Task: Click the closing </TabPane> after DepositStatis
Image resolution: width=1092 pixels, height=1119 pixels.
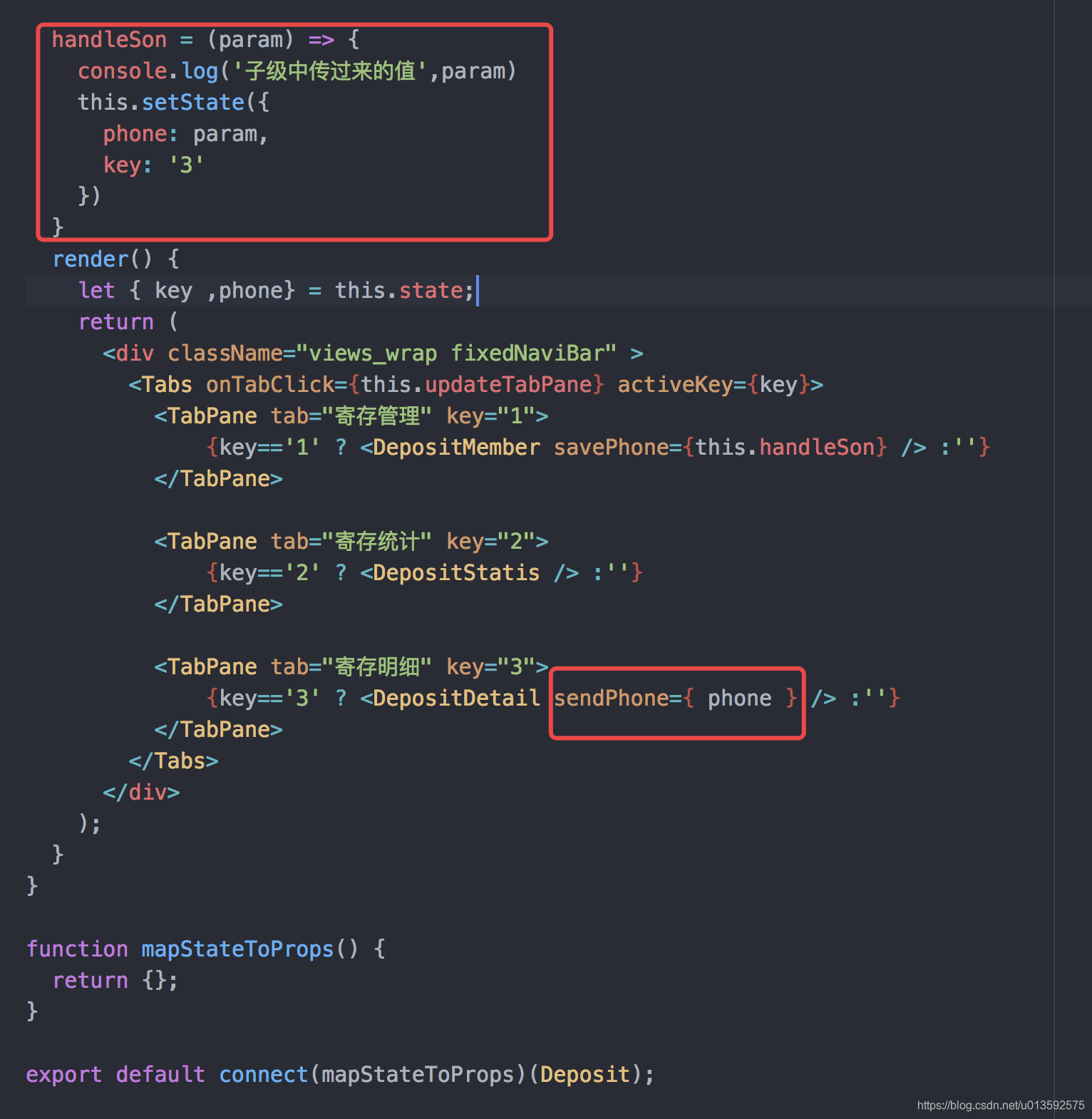Action: [219, 604]
